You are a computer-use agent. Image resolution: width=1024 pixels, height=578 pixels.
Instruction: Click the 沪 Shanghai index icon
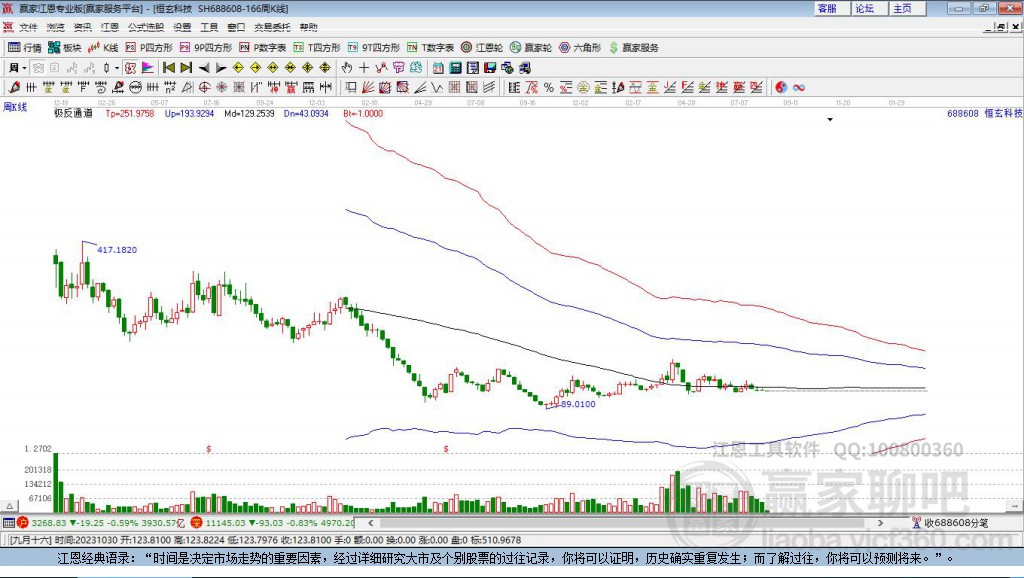pos(23,522)
